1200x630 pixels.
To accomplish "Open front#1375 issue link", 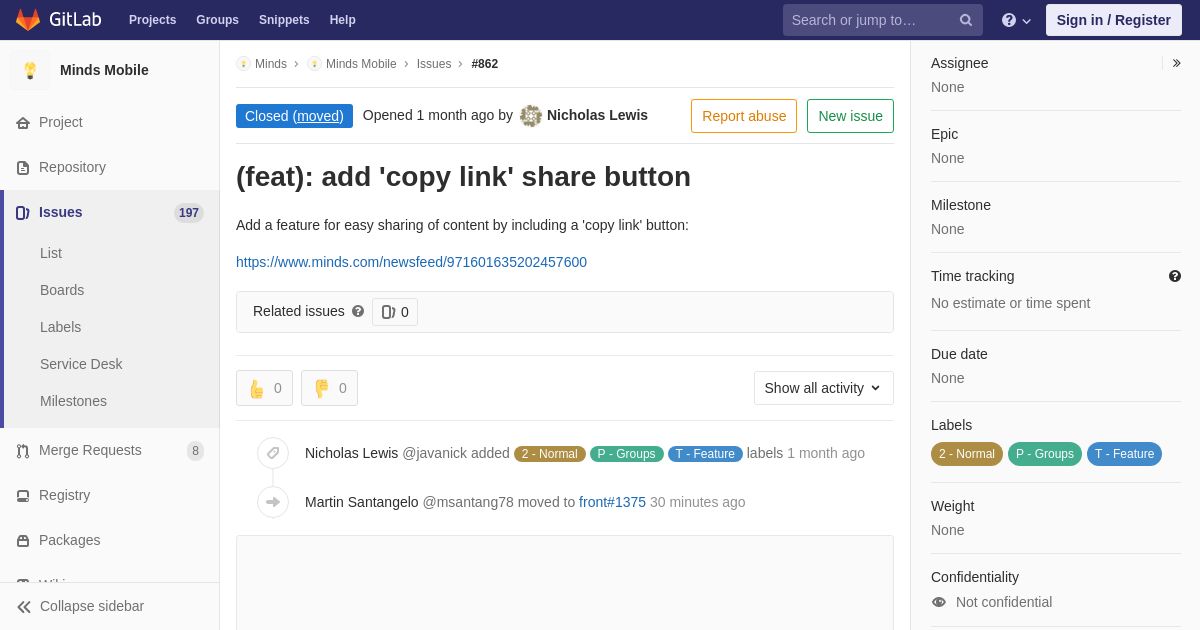I will (612, 502).
